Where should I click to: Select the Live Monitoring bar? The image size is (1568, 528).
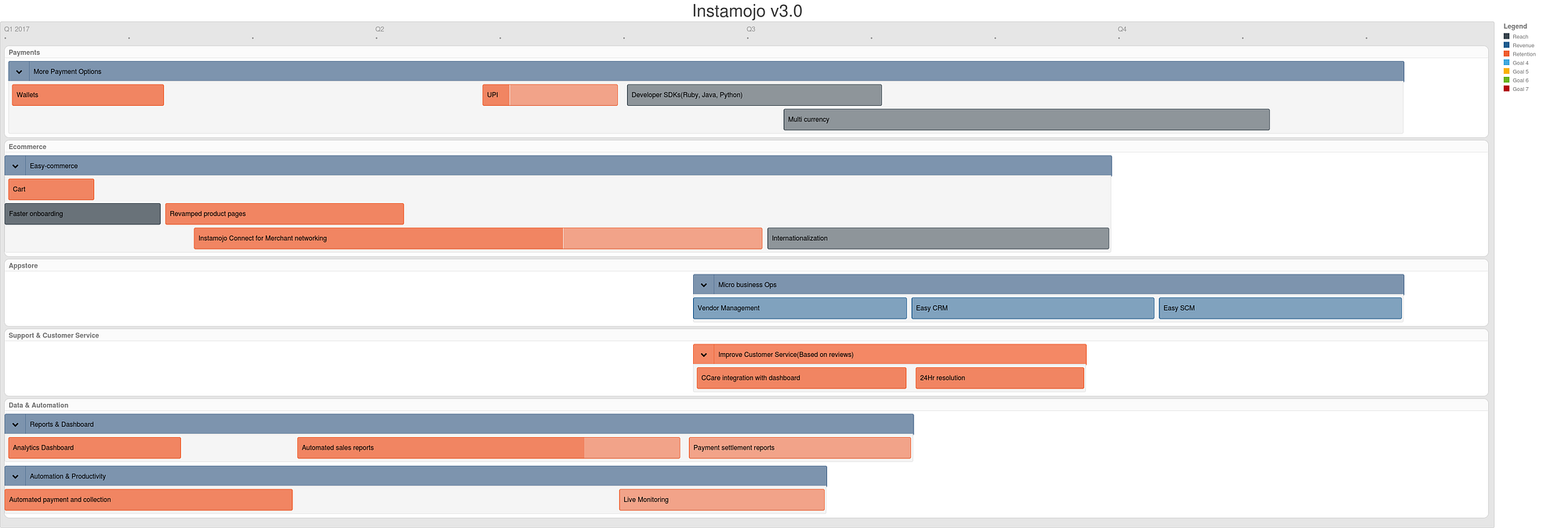721,500
